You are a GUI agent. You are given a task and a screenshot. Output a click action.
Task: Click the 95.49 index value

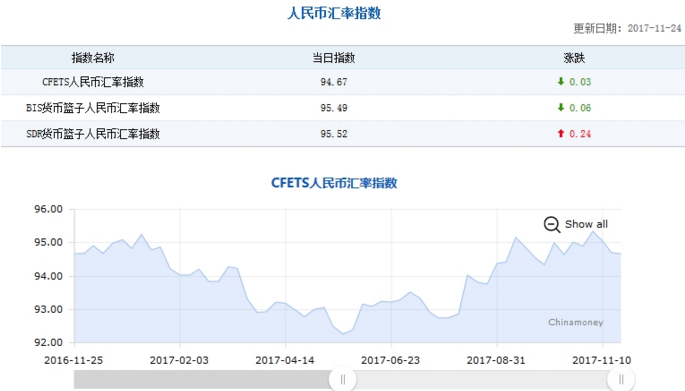(334, 108)
